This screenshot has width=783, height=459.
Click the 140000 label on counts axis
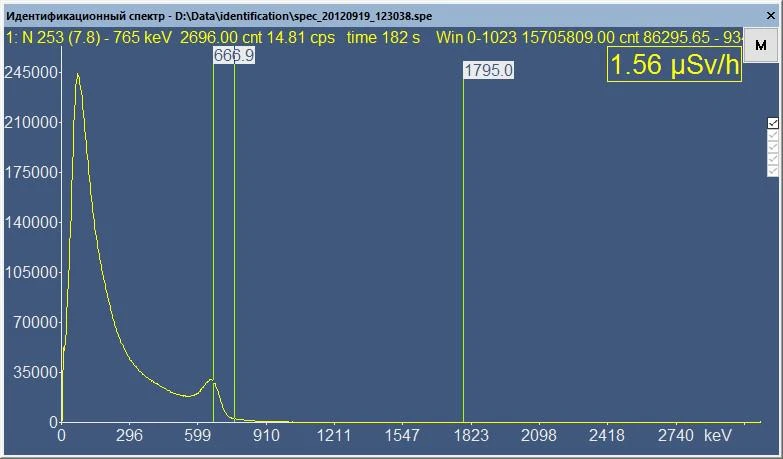[31, 222]
